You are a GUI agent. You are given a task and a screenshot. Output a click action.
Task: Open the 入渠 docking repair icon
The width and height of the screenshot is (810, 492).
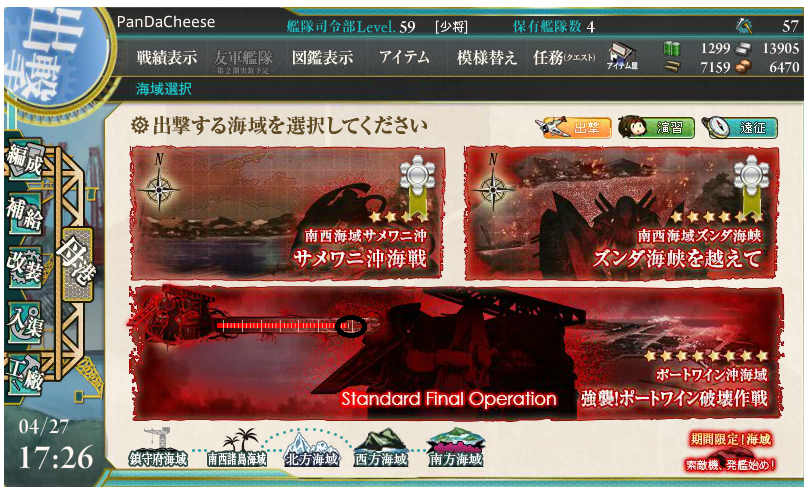[x=24, y=321]
